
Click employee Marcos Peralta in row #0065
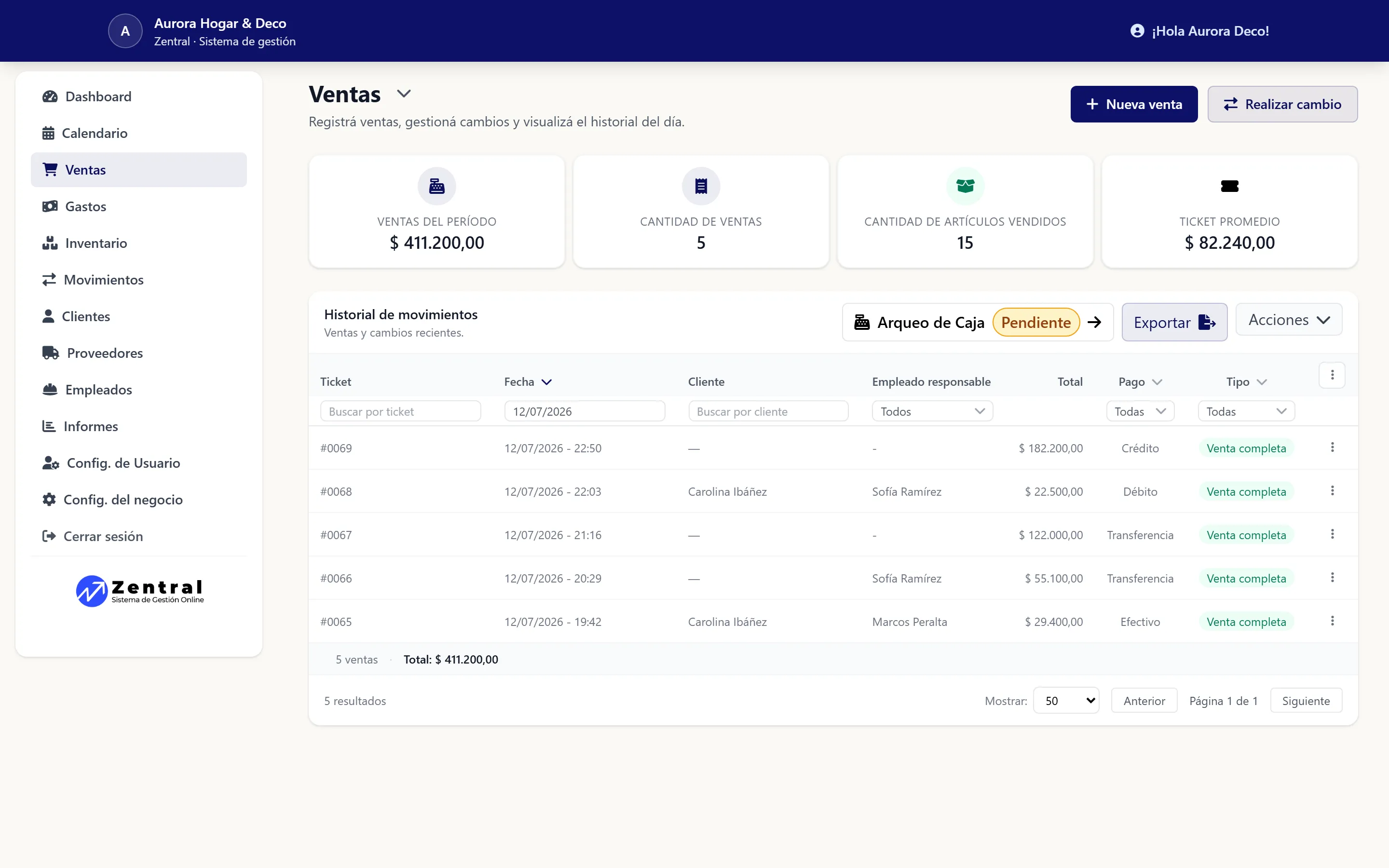[909, 622]
